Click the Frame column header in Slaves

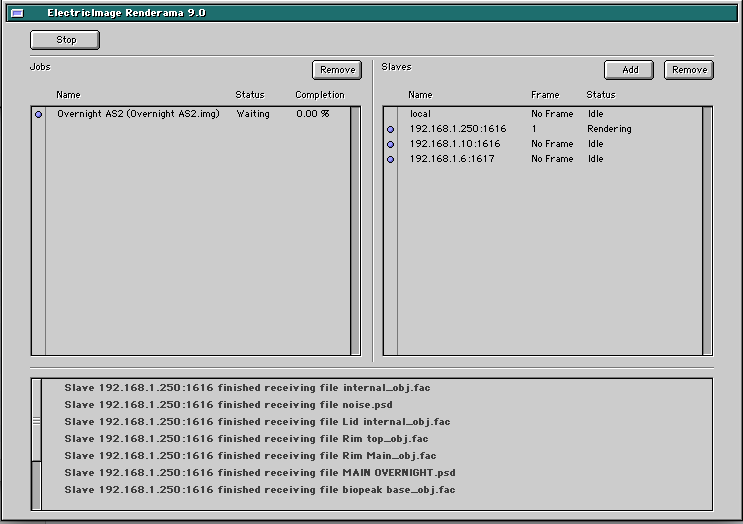(545, 95)
